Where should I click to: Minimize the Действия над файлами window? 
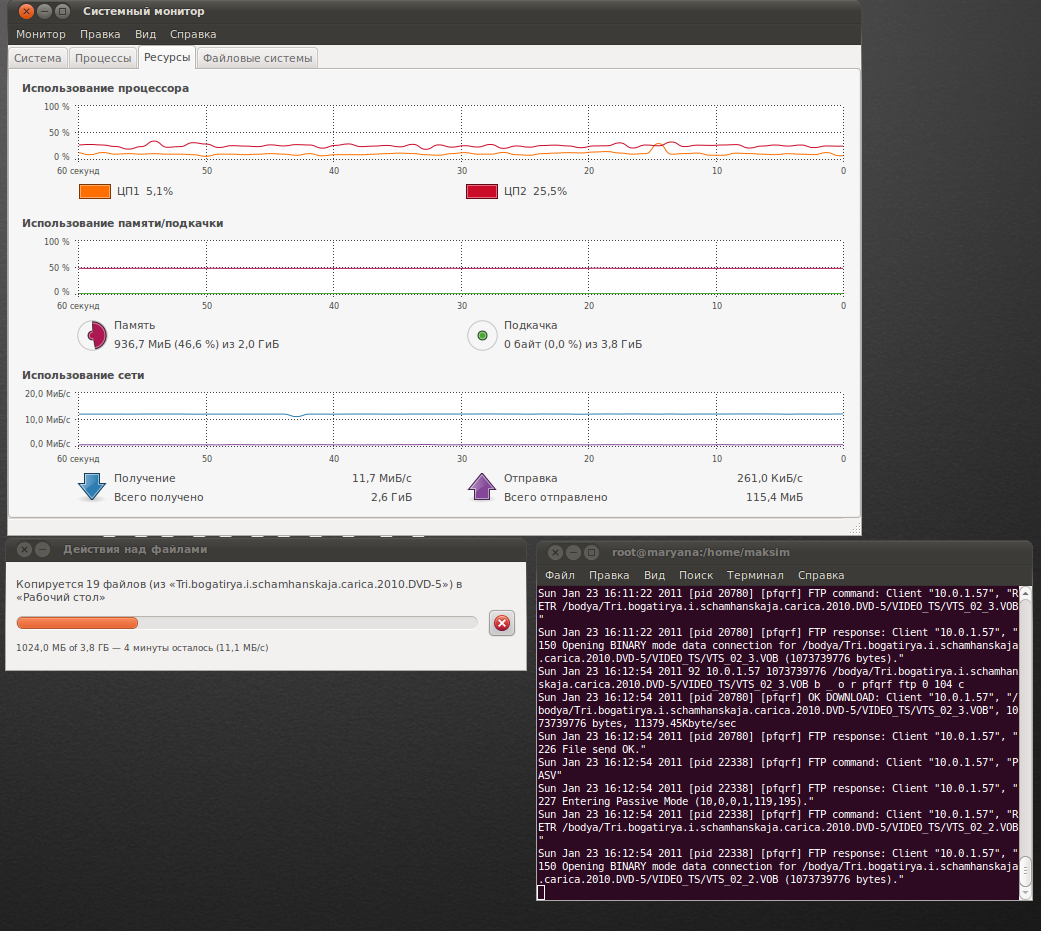pos(42,549)
